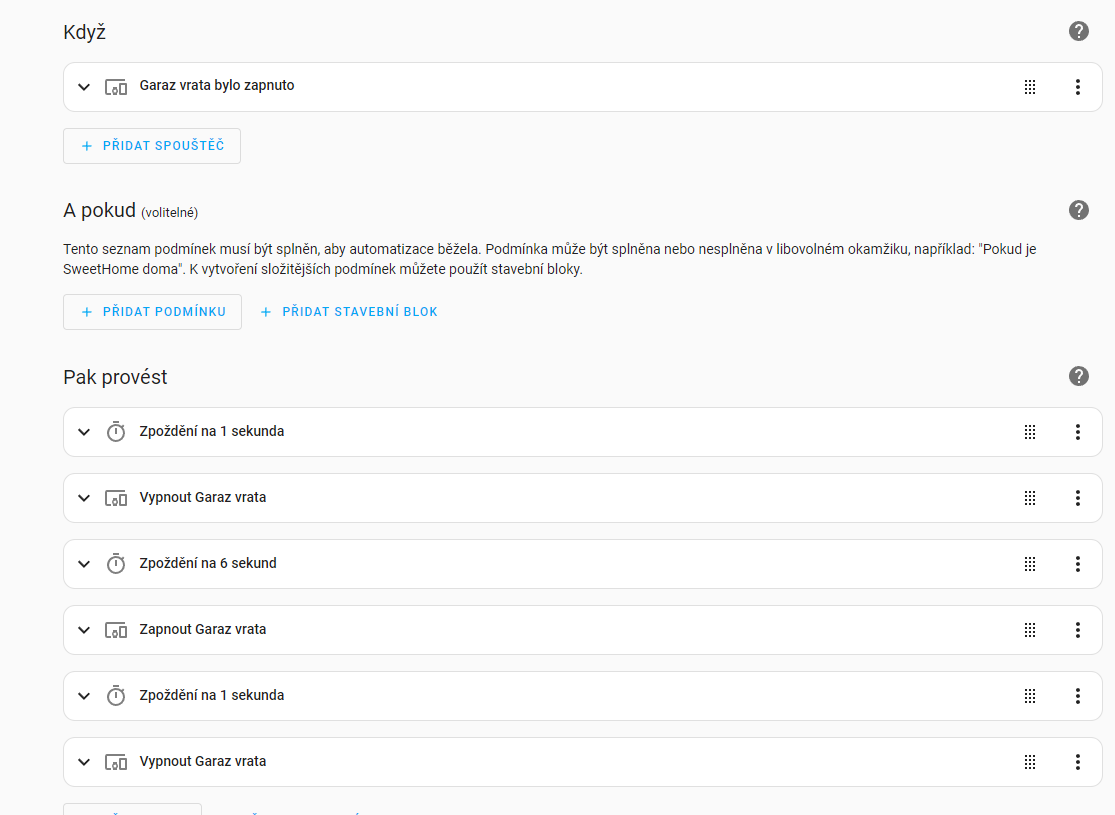Screen dimensions: 1115x815
Task: Click the Přidat spouštěč button
Action: pos(152,146)
